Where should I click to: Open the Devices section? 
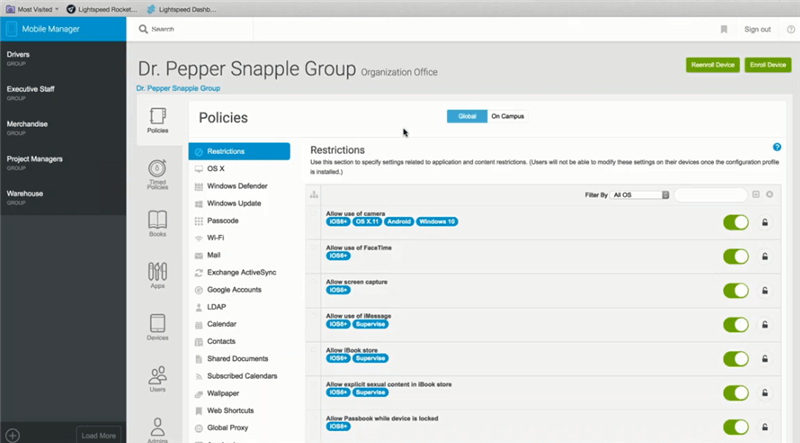158,327
